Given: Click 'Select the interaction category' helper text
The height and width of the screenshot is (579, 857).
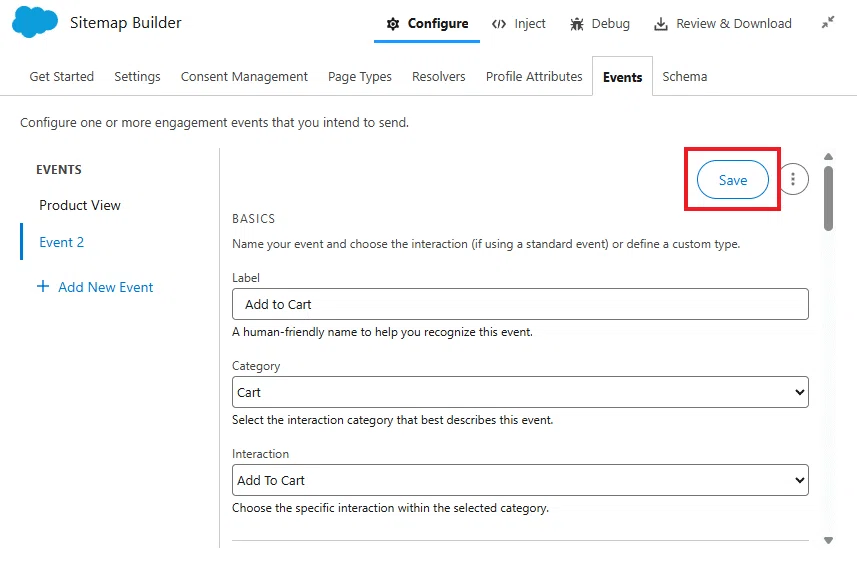Looking at the screenshot, I should tap(392, 420).
